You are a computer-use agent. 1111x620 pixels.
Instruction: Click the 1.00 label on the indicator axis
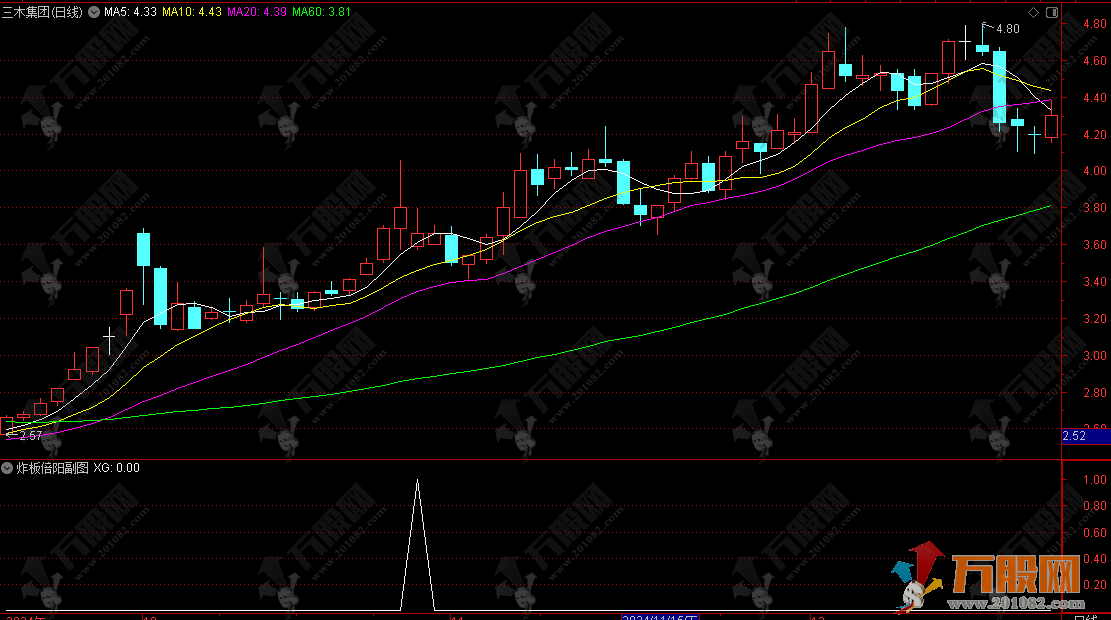coord(1095,480)
